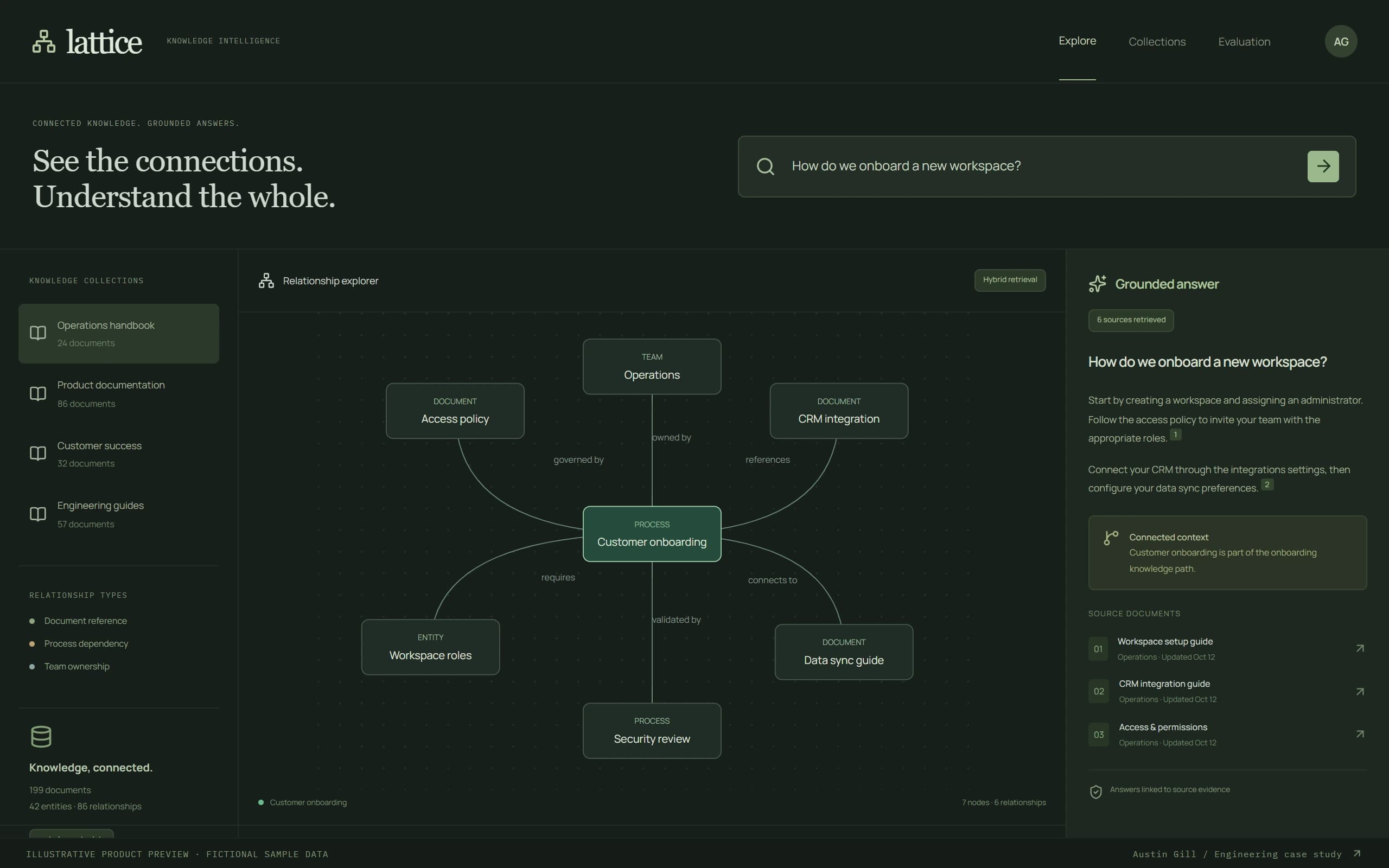Click the Connected context branch icon
This screenshot has width=1389, height=868.
pos(1111,538)
